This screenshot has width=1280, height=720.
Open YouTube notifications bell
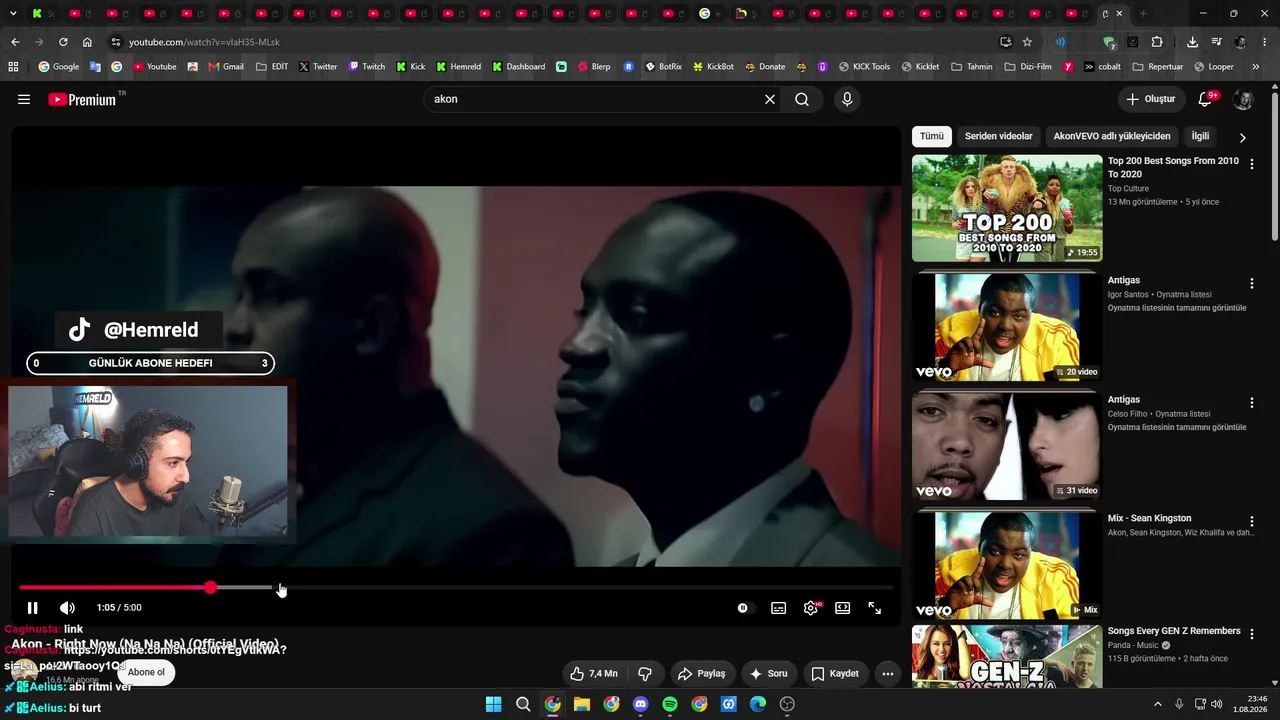click(1206, 99)
